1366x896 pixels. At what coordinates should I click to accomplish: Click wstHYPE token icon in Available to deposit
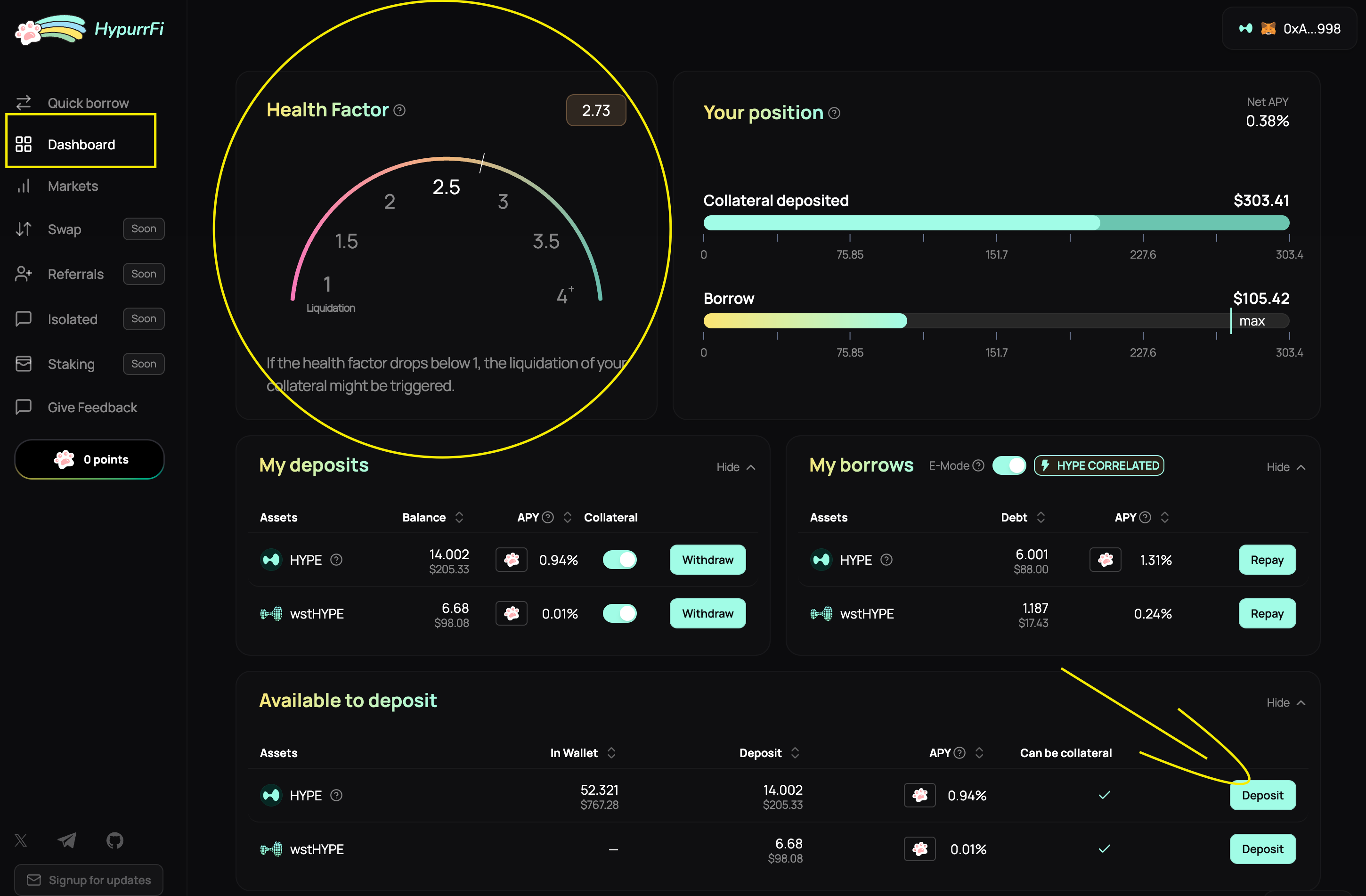271,849
